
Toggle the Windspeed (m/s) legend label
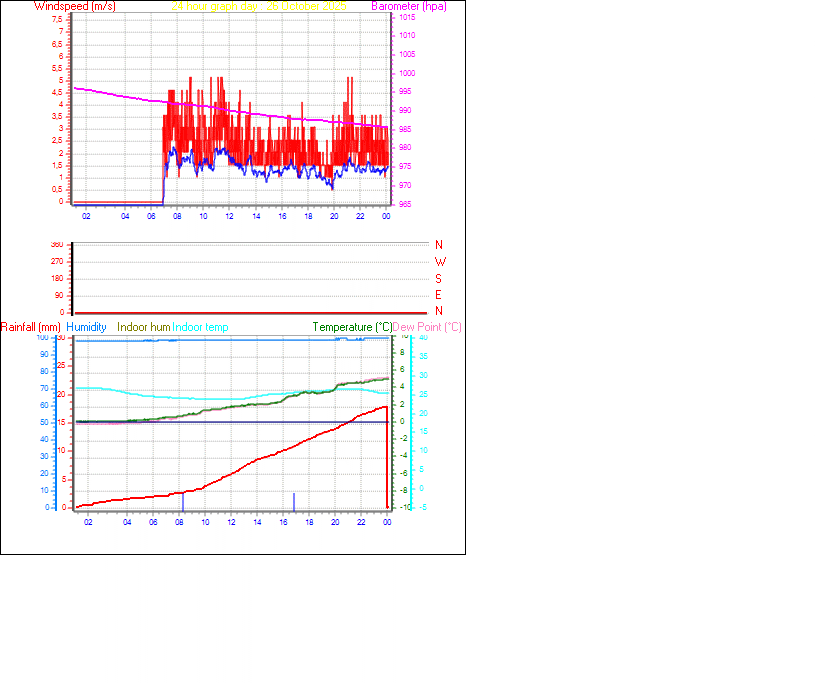click(75, 6)
